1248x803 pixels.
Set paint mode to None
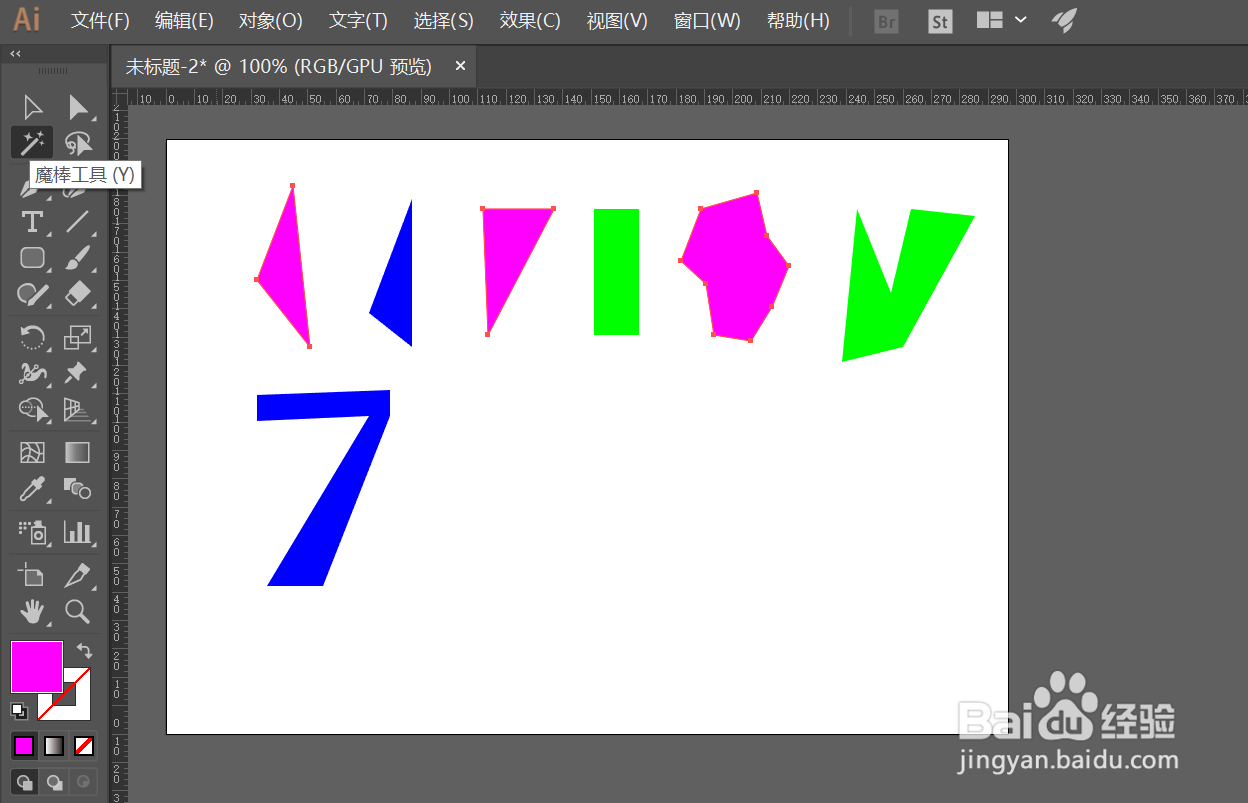85,746
